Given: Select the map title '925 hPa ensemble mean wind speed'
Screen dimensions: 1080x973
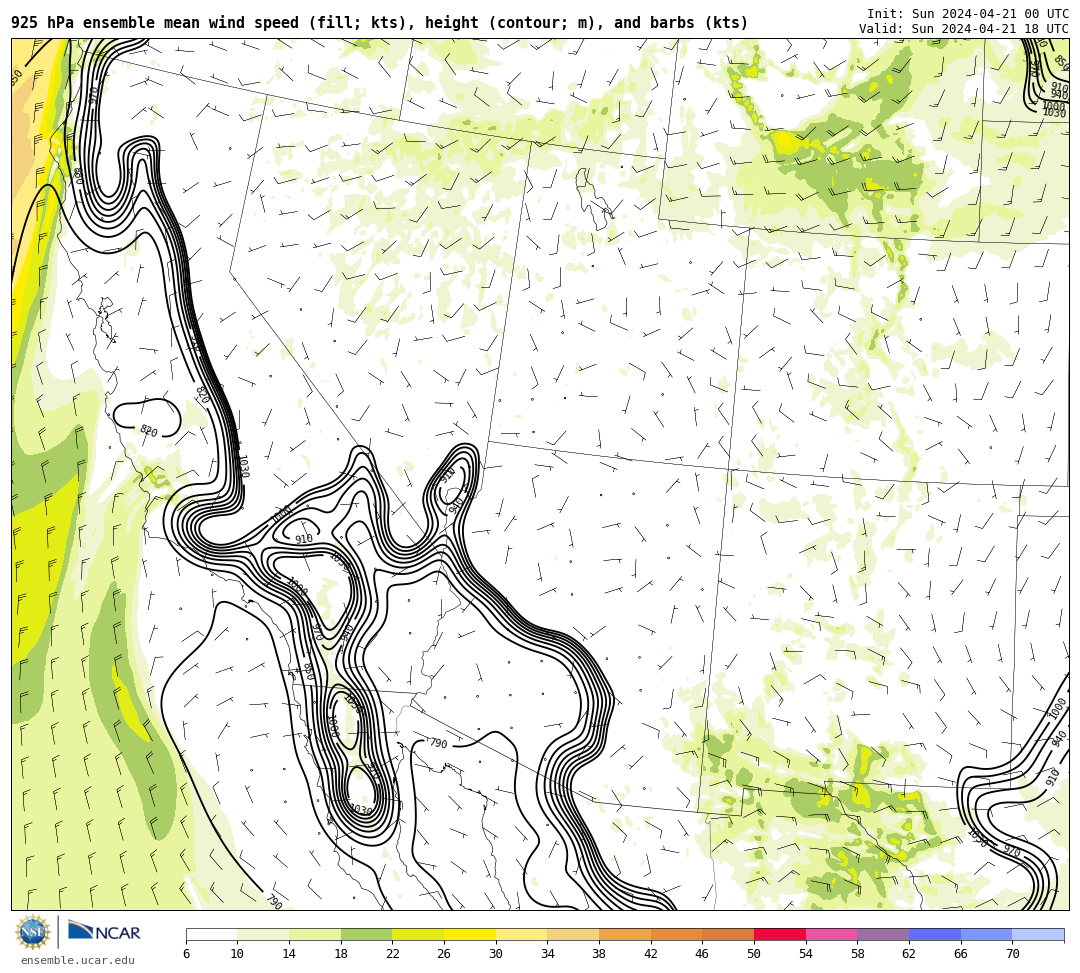Looking at the screenshot, I should click(155, 23).
